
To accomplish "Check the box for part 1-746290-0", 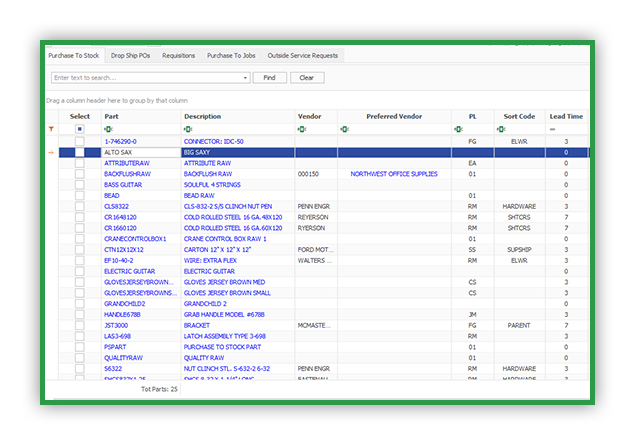I will tap(80, 141).
